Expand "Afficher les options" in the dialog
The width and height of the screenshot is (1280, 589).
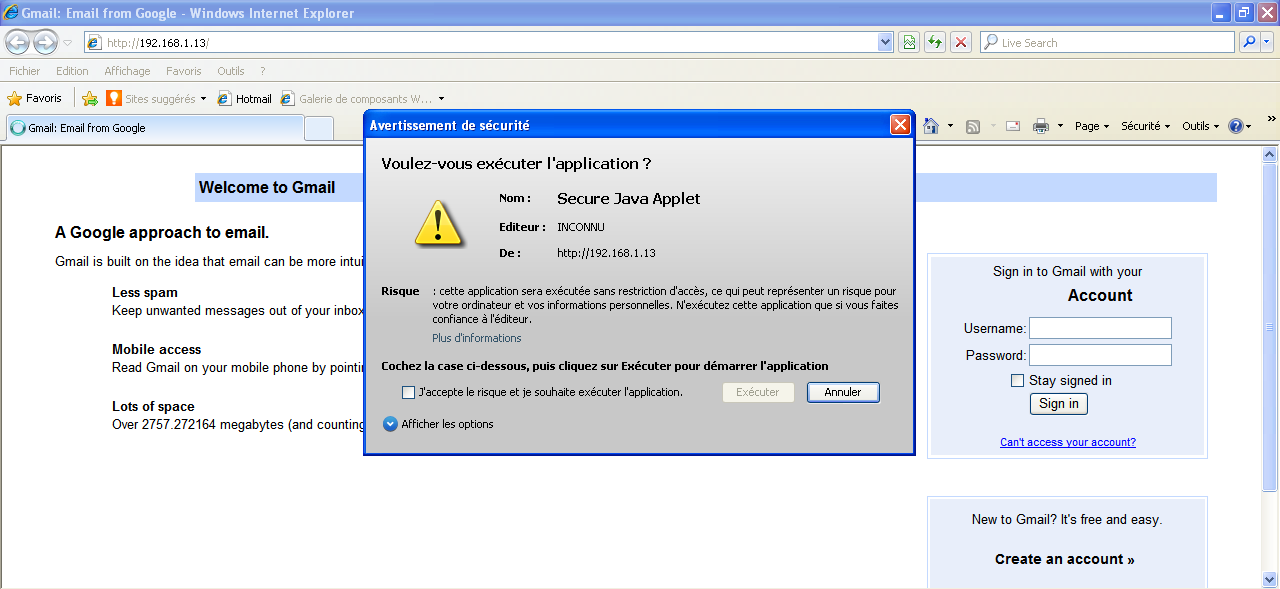[x=390, y=424]
